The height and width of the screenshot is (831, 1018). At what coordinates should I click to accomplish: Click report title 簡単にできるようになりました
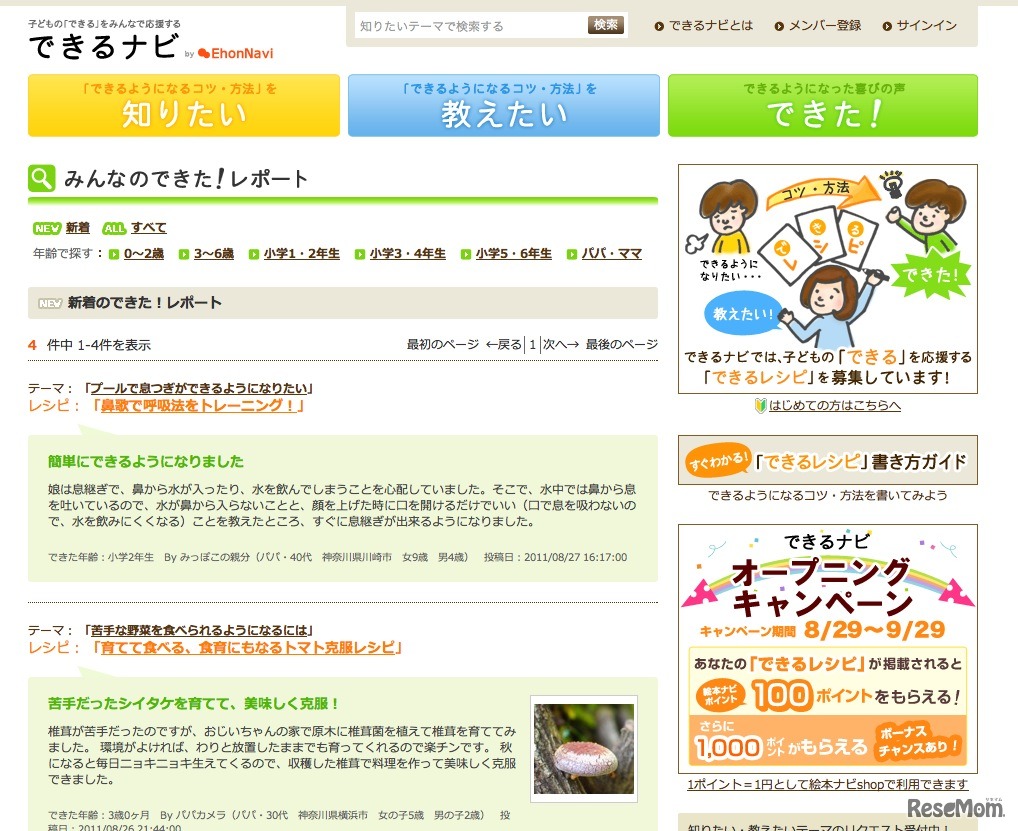pyautogui.click(x=146, y=462)
